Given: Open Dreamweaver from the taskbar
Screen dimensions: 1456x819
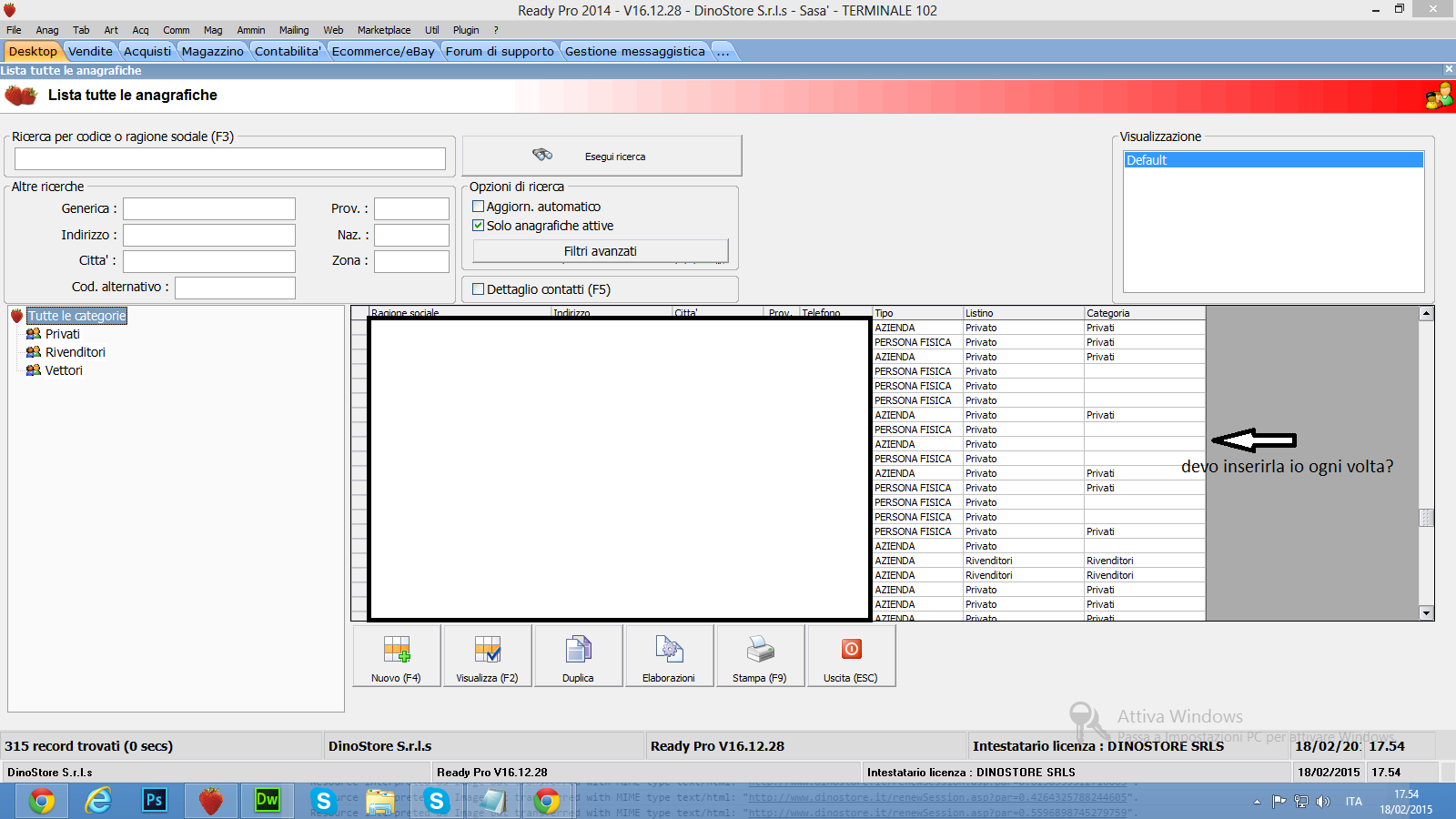Looking at the screenshot, I should coord(267,801).
